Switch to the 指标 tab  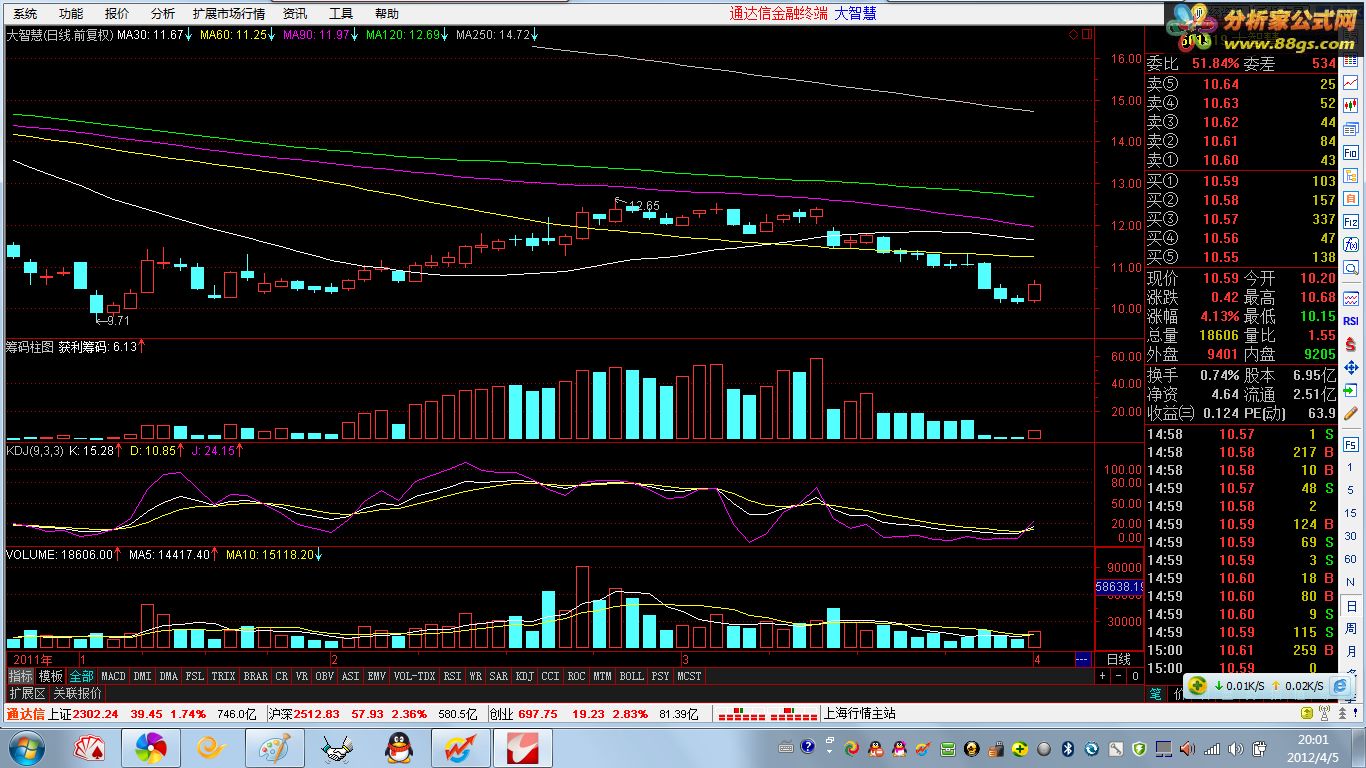21,676
